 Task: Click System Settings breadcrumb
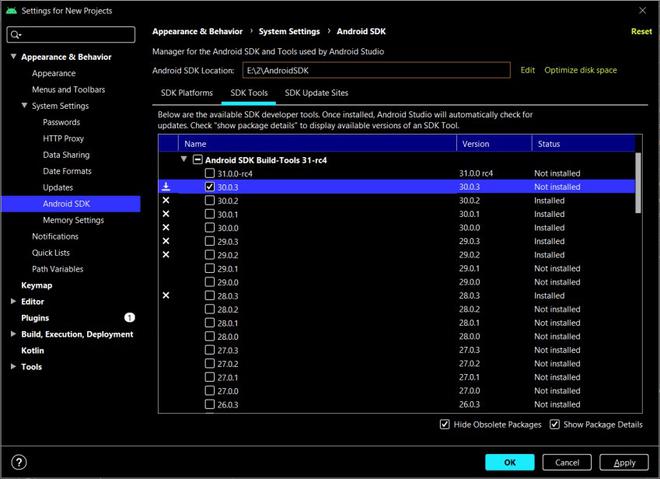coord(289,32)
